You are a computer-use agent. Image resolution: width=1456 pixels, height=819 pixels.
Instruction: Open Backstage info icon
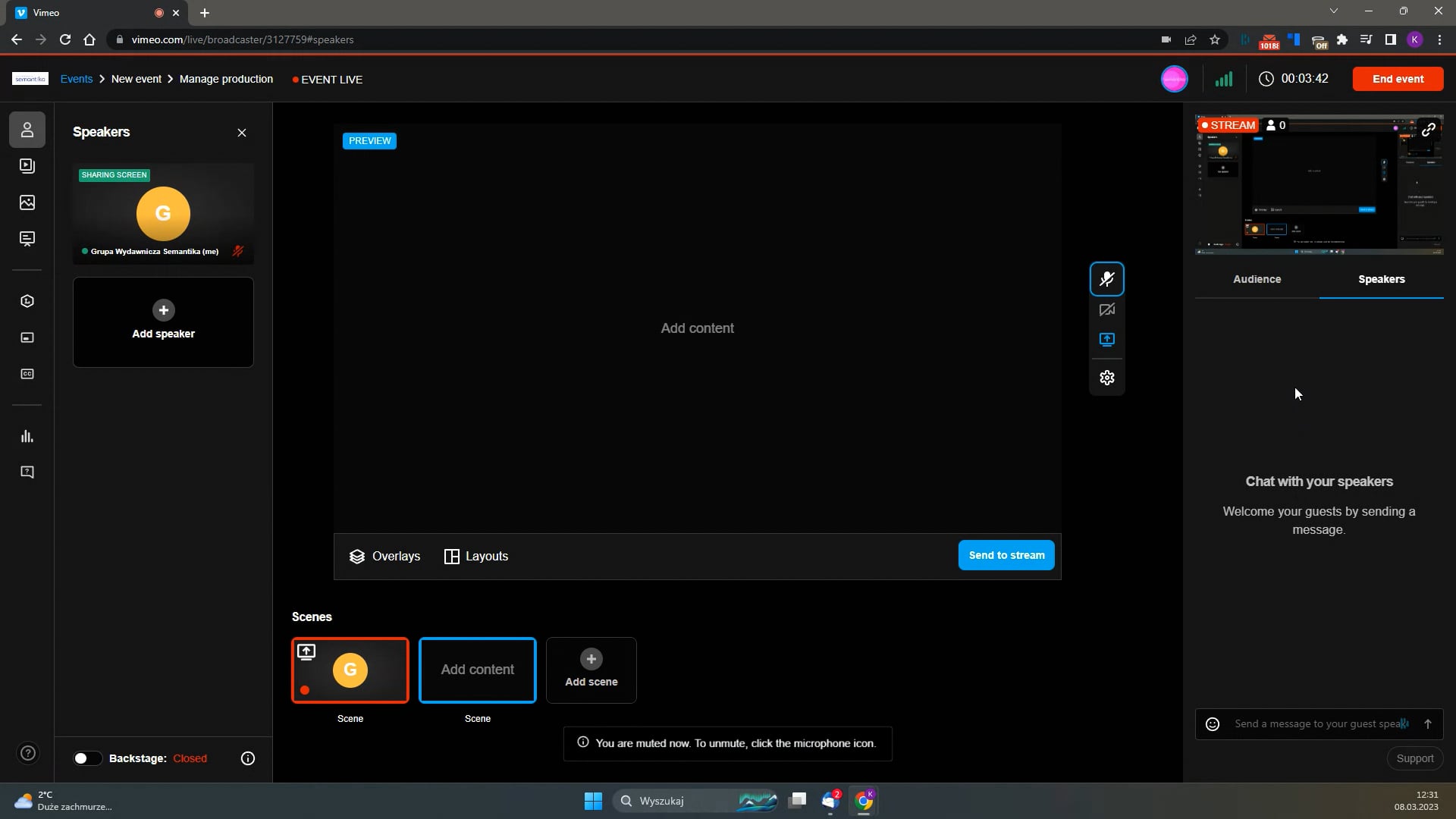click(x=248, y=758)
